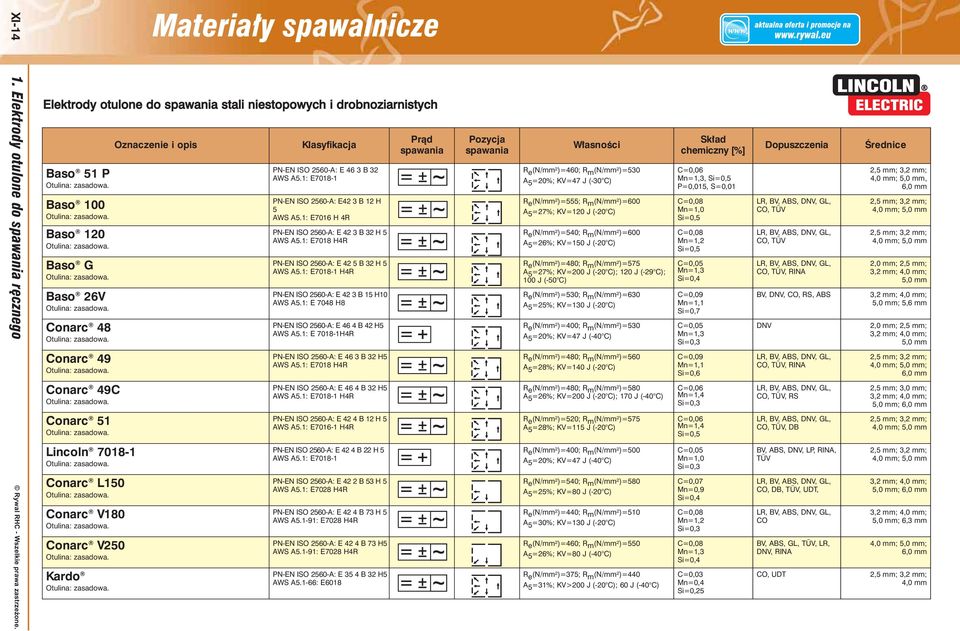Click the welding current symbol for Baso 120

422,241
